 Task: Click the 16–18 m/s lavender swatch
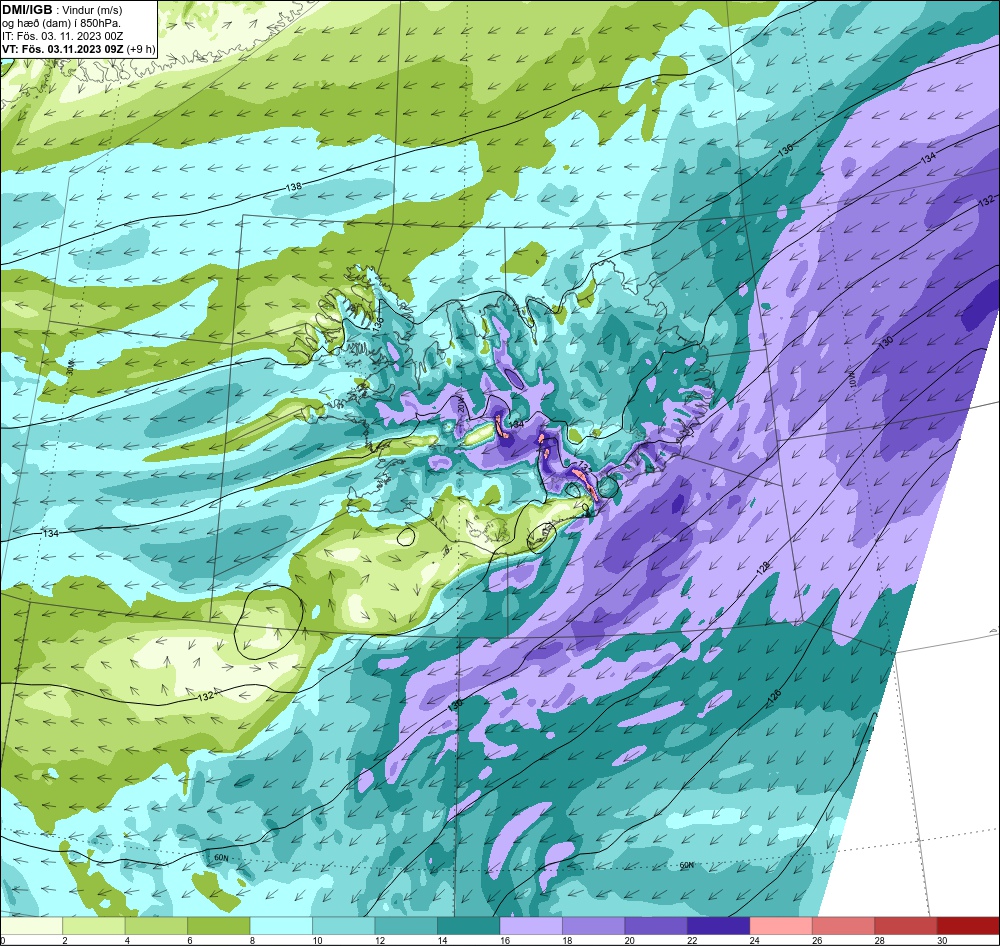click(531, 926)
